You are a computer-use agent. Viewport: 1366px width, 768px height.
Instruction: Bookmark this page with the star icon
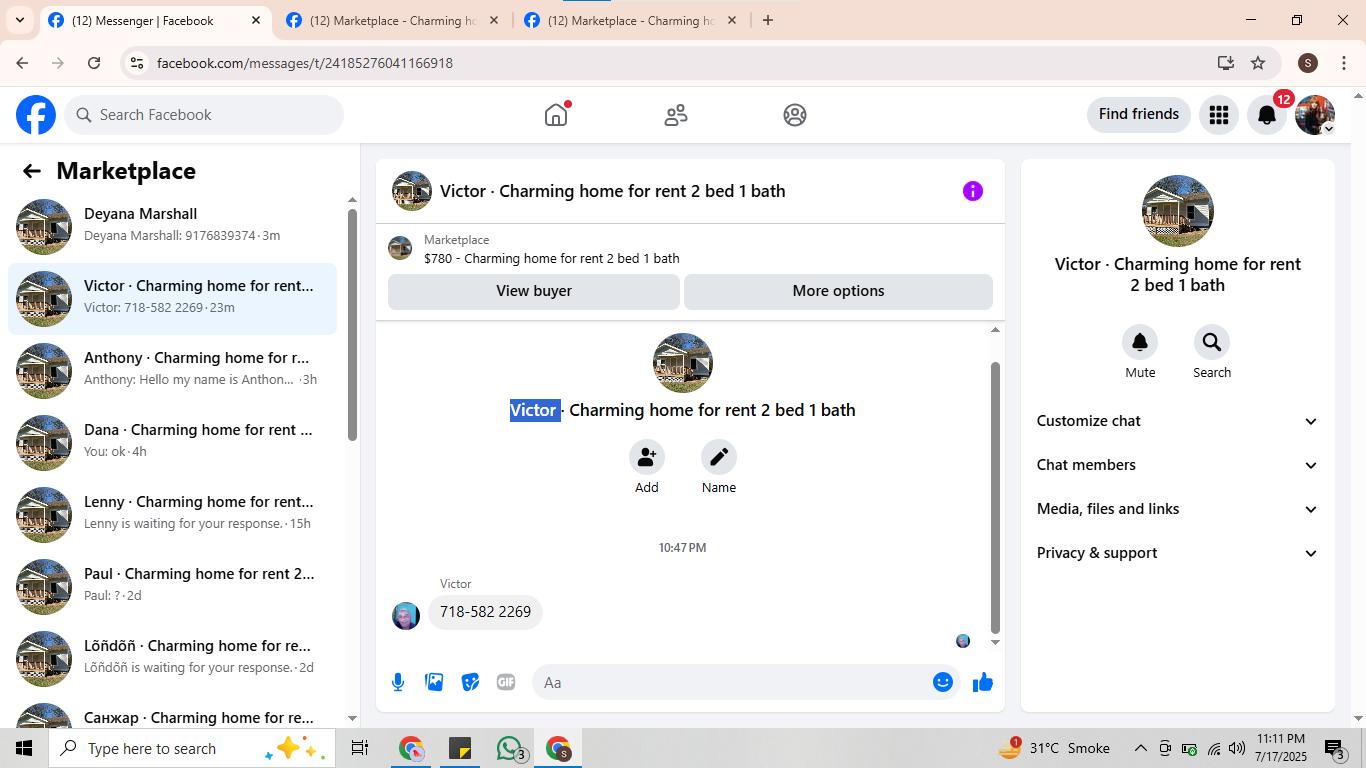coord(1258,63)
